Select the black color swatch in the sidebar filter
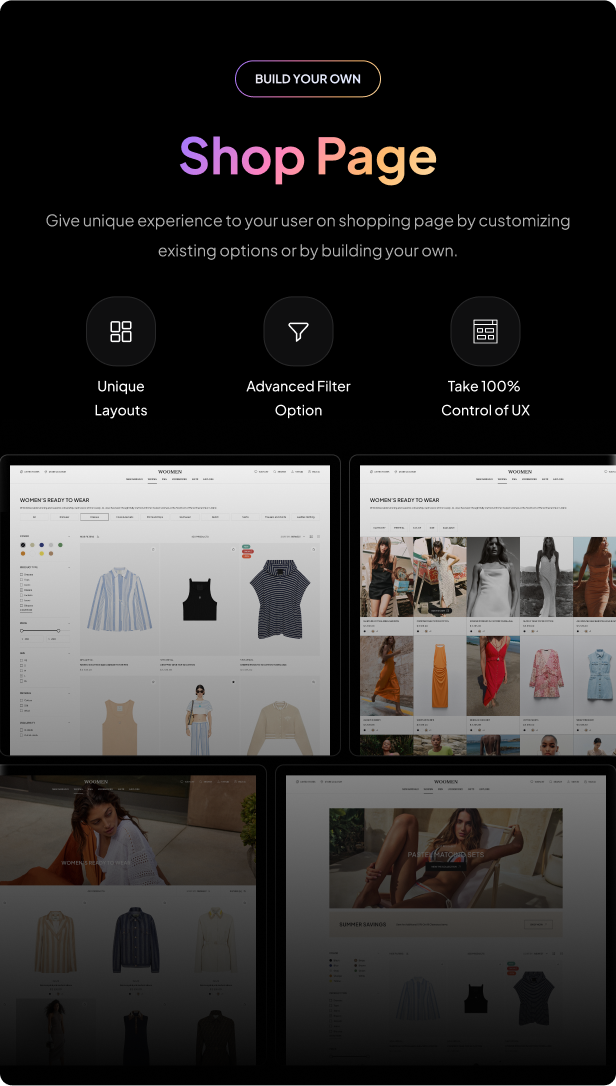The image size is (616, 1086). [23, 545]
